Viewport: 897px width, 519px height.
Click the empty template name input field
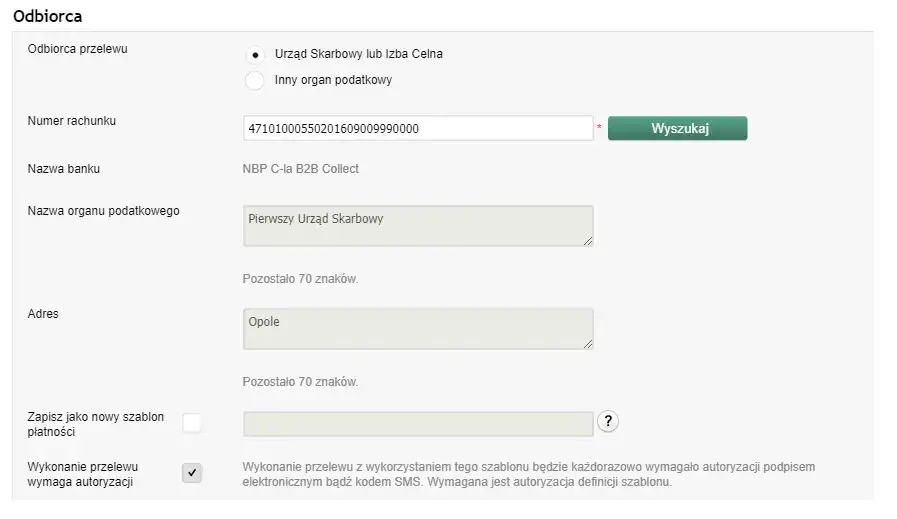tap(418, 424)
